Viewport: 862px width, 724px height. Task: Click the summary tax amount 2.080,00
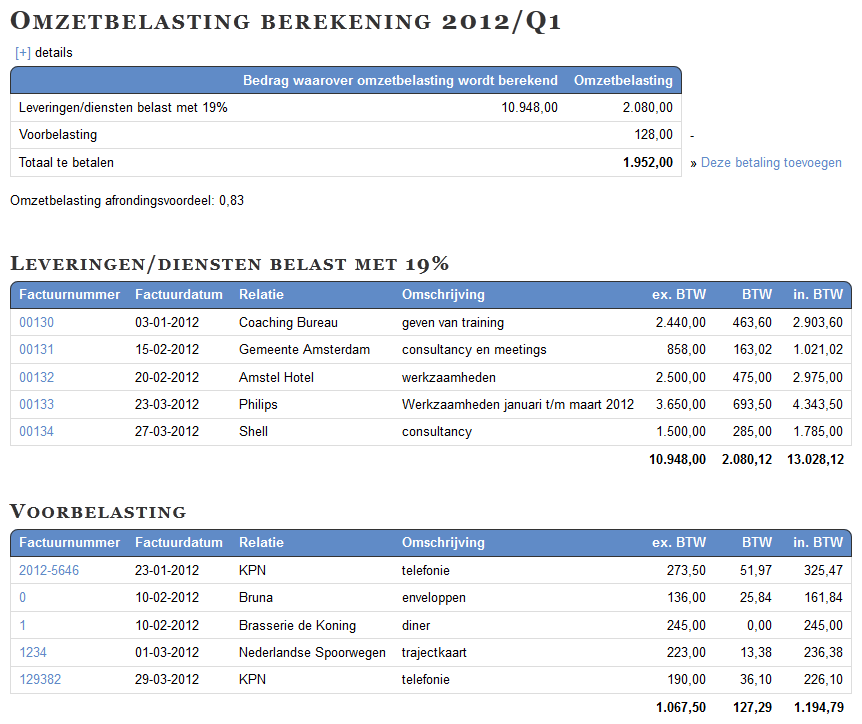click(648, 108)
